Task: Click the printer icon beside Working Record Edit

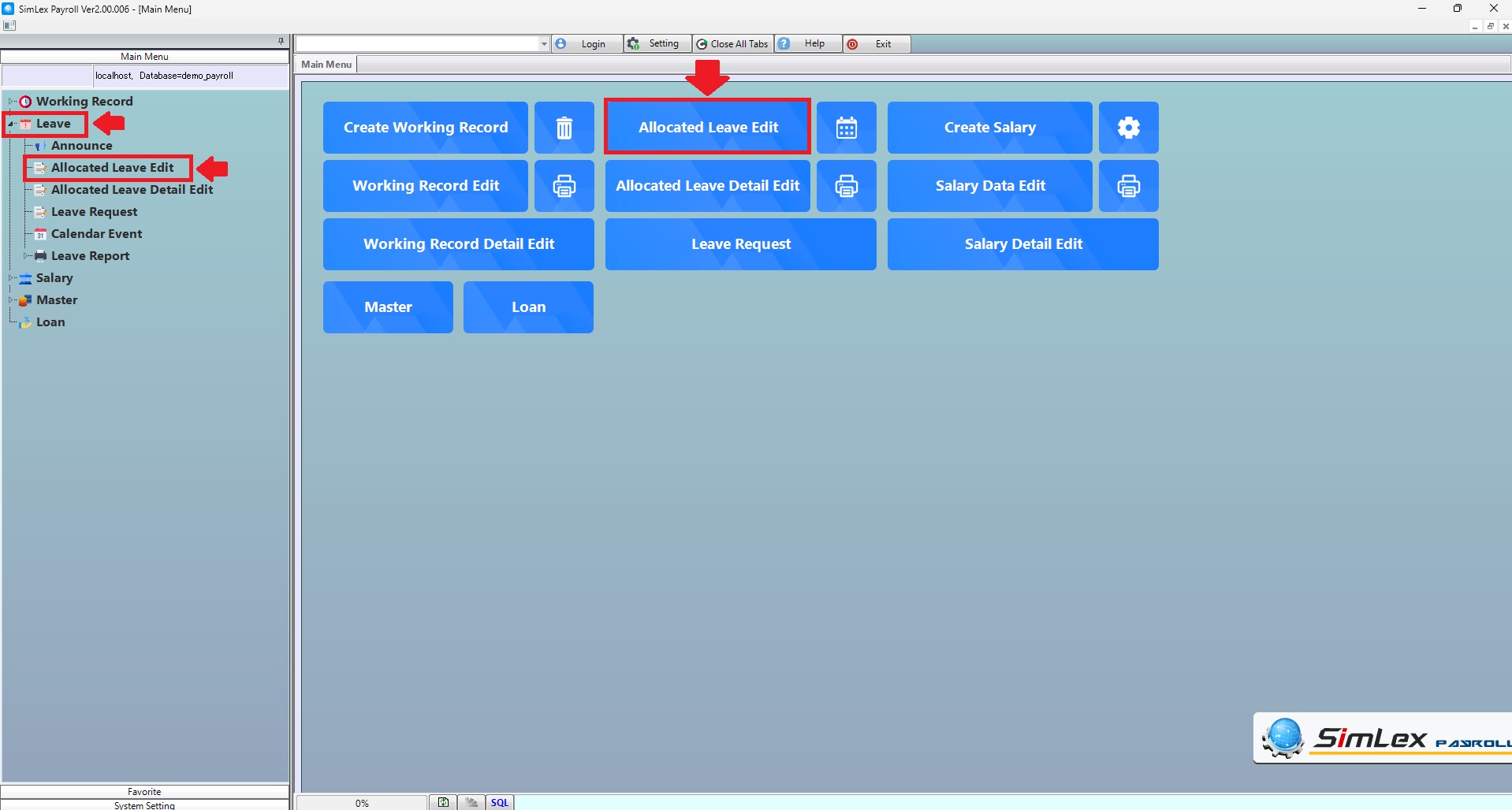Action: pos(564,186)
